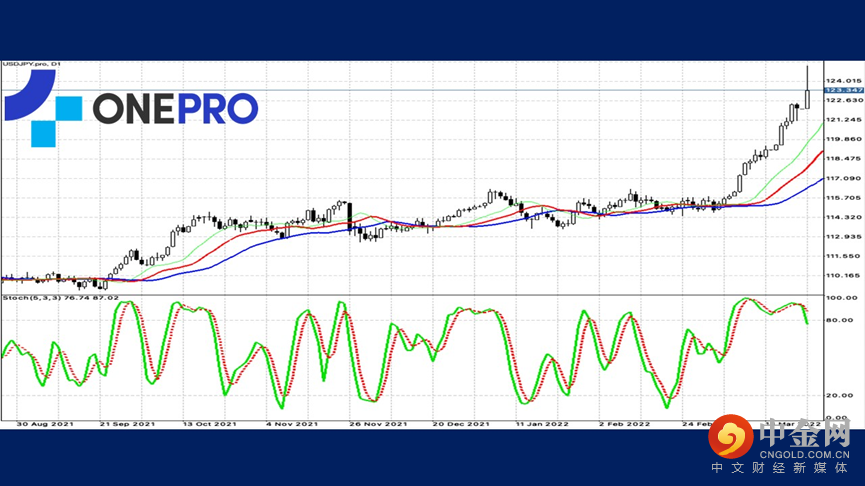Click the 2 Feb 2022 date label

click(624, 424)
